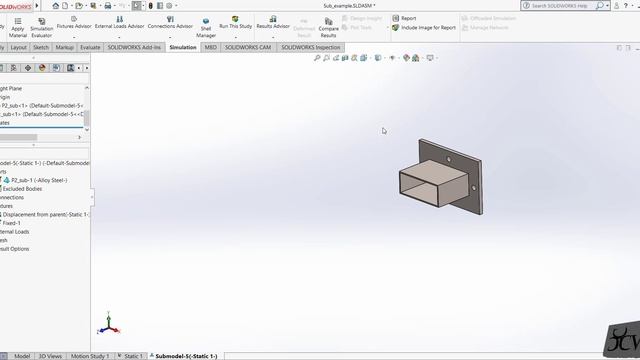Save the assembly with the Save icon

click(x=93, y=6)
